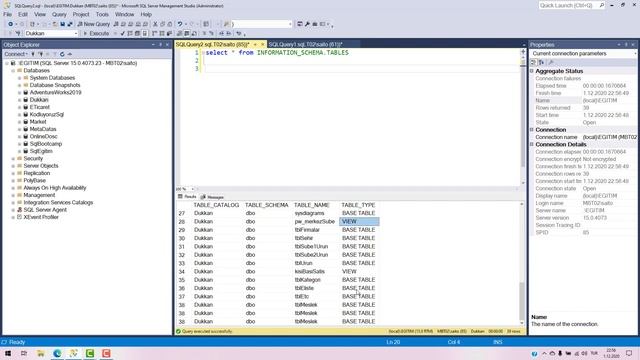This screenshot has height=360, width=640.
Task: Open the notification center icon in system tray
Action: tap(629, 353)
